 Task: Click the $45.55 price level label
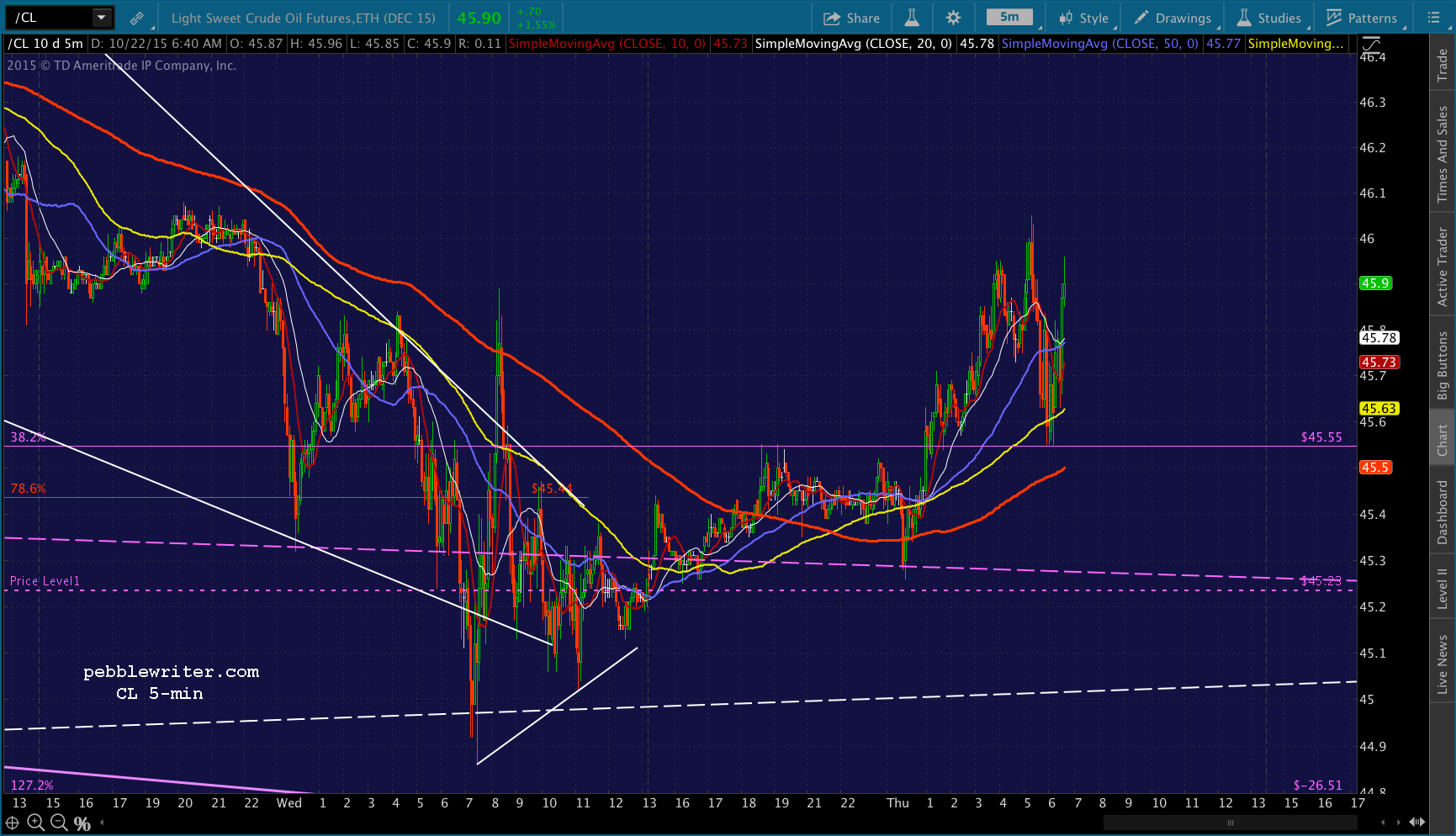point(1321,437)
